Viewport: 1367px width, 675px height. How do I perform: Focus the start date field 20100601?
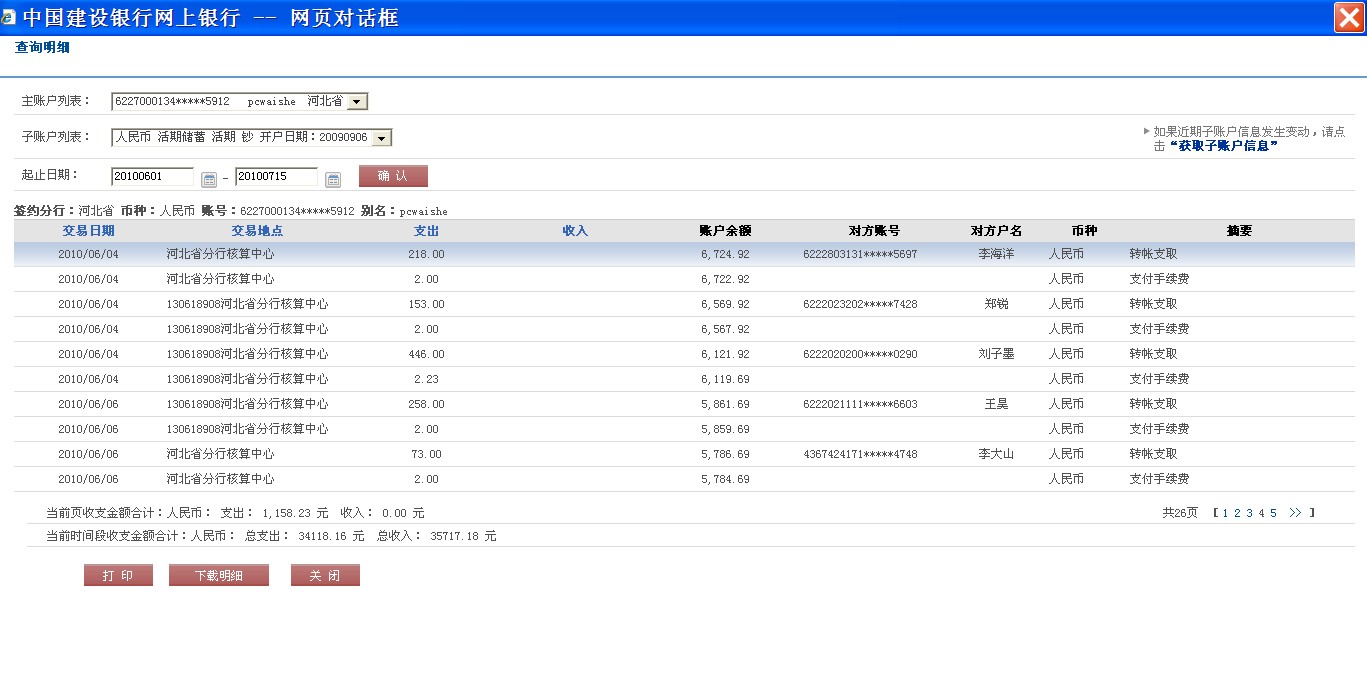(152, 177)
